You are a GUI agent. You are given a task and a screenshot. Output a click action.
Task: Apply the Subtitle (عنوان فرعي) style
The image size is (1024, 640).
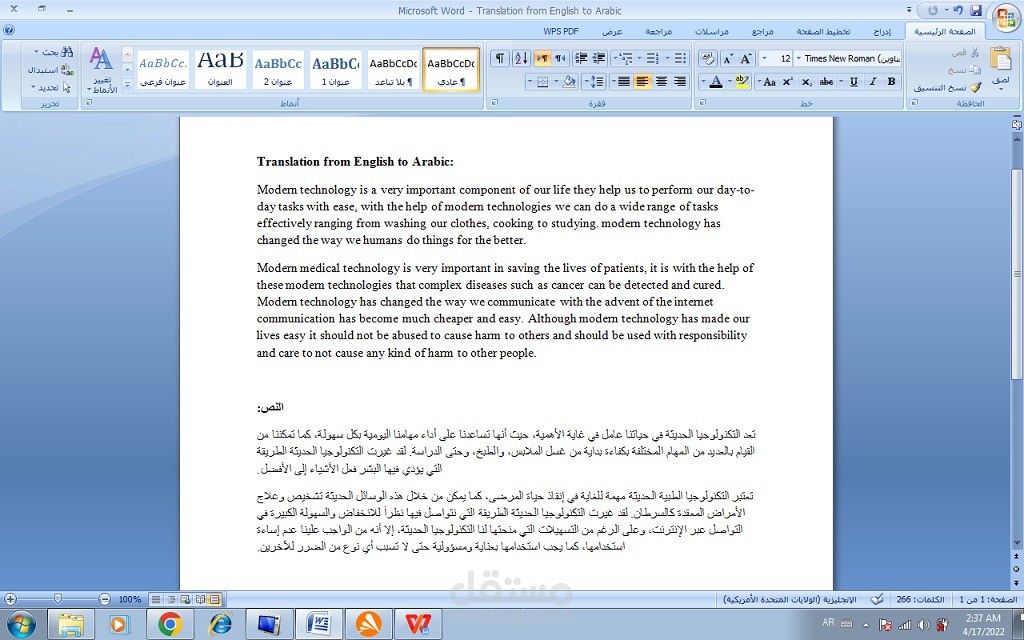163,69
